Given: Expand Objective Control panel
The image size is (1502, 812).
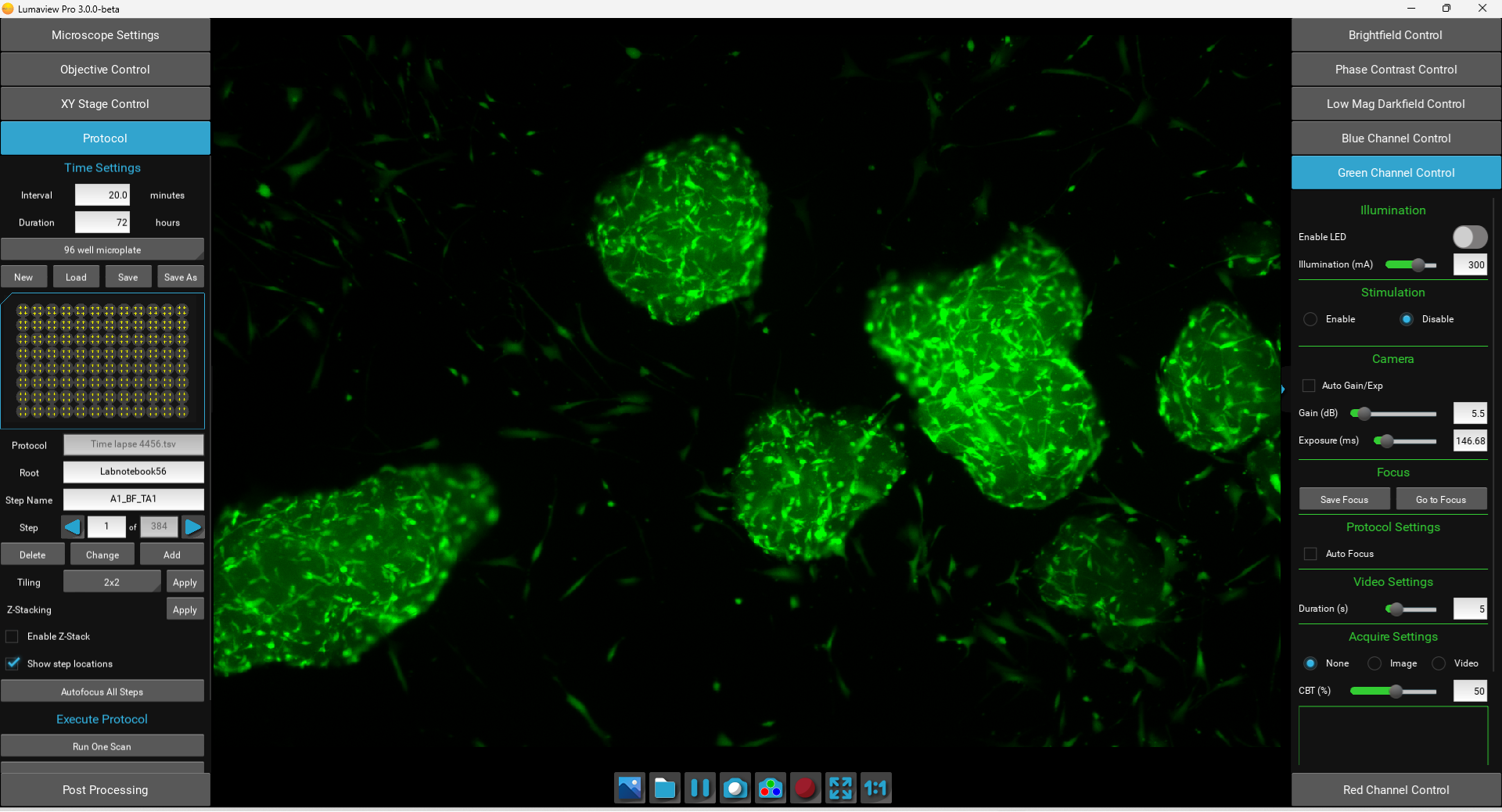Looking at the screenshot, I should coord(105,70).
